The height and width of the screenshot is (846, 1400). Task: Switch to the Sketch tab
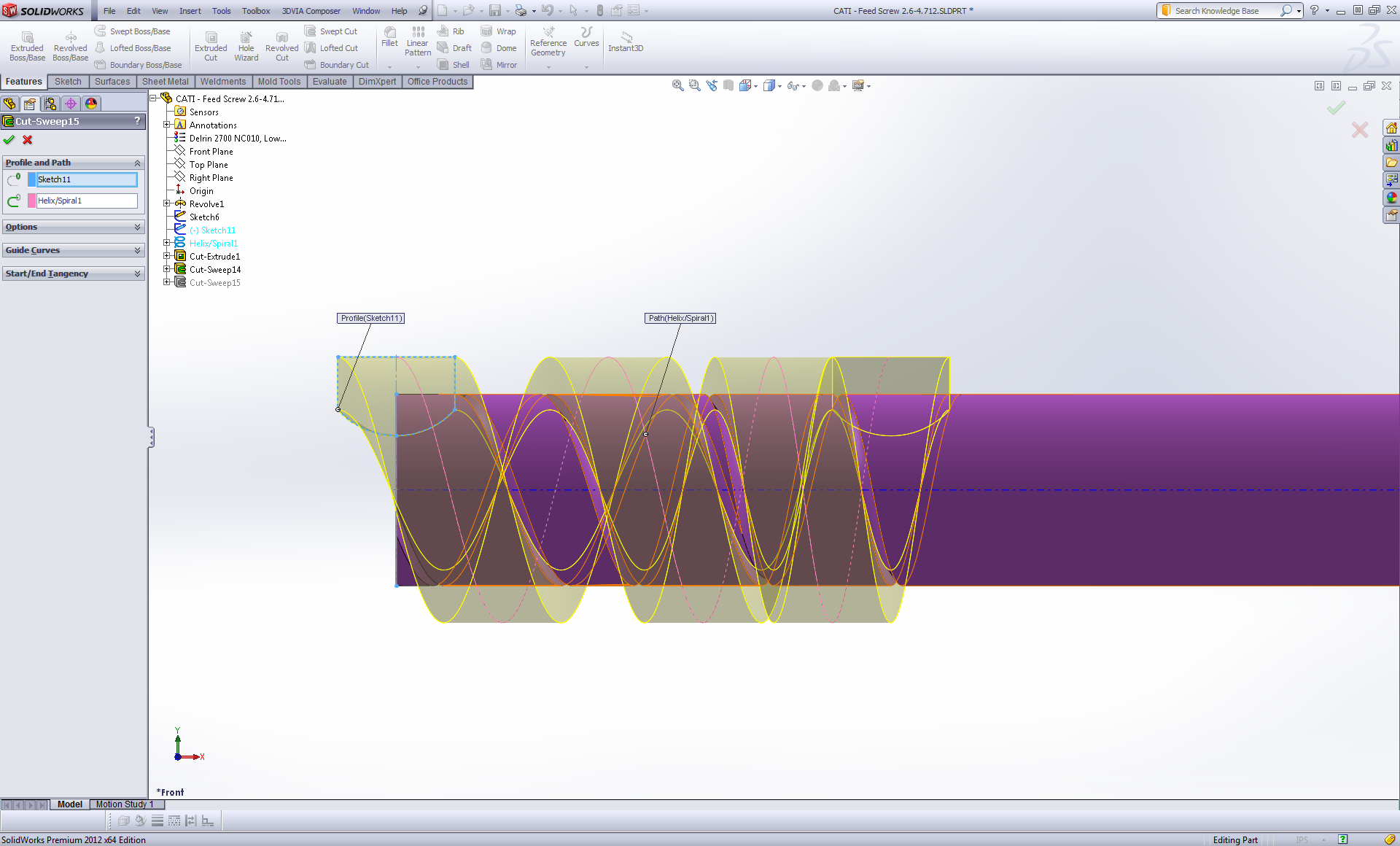tap(68, 82)
